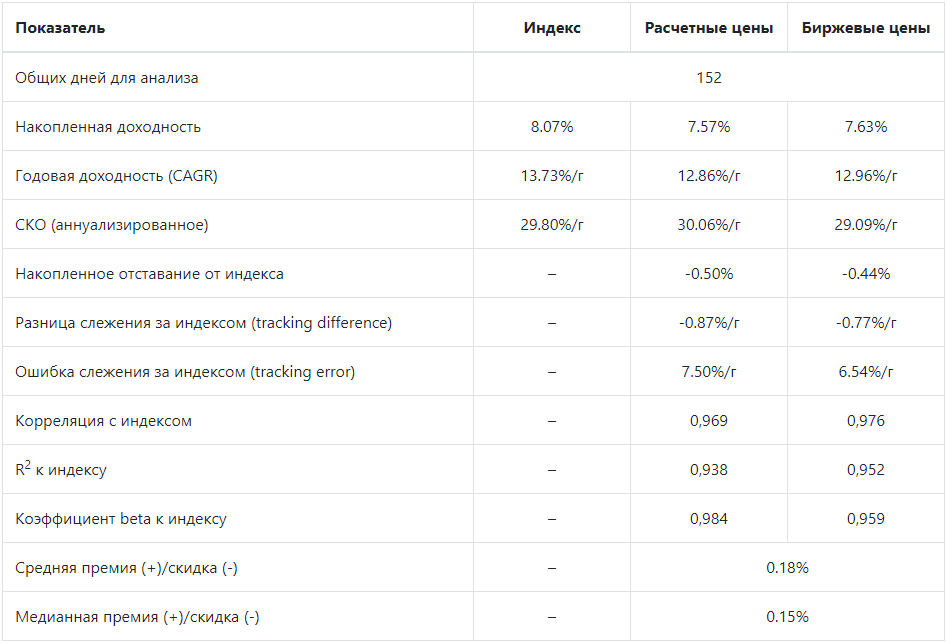Click the 152 total days value
Image resolution: width=947 pixels, height=643 pixels.
point(708,77)
